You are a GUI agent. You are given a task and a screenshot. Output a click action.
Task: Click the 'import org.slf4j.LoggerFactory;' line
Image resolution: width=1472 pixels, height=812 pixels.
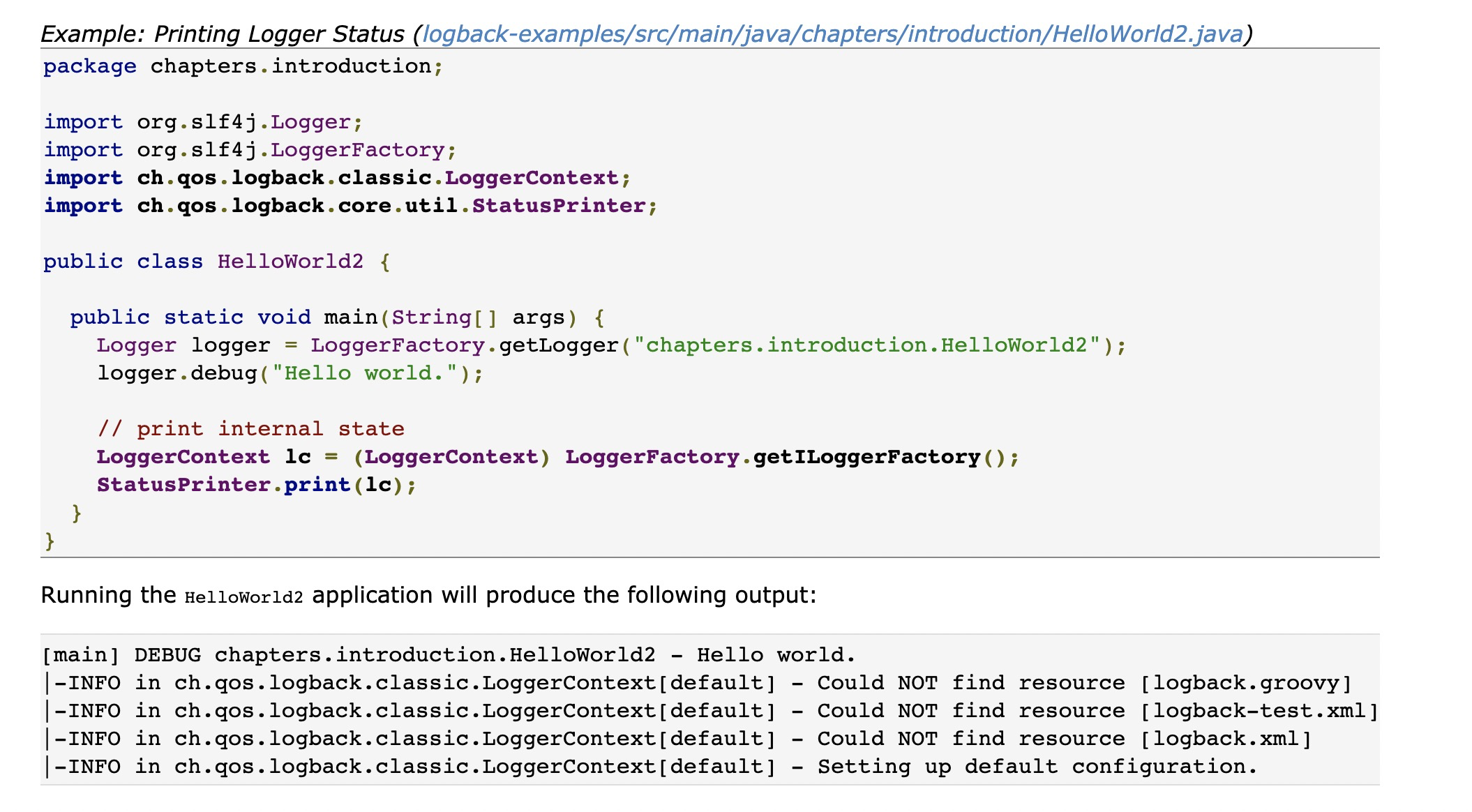pos(250,150)
